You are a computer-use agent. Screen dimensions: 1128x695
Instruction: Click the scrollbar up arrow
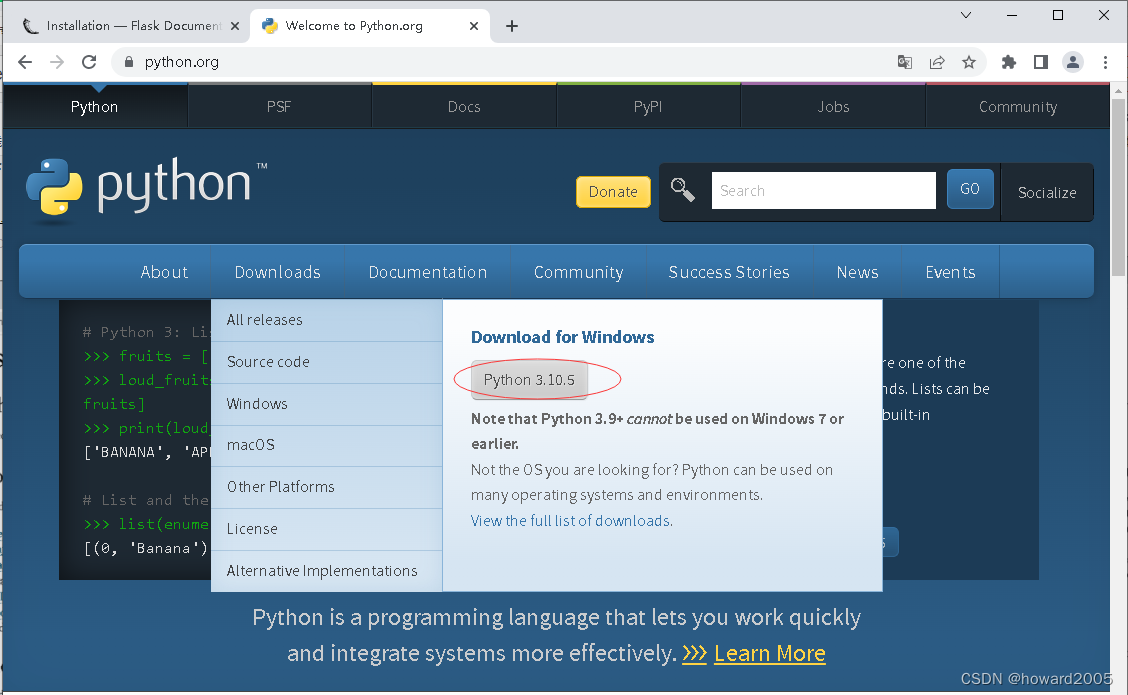pyautogui.click(x=1118, y=91)
